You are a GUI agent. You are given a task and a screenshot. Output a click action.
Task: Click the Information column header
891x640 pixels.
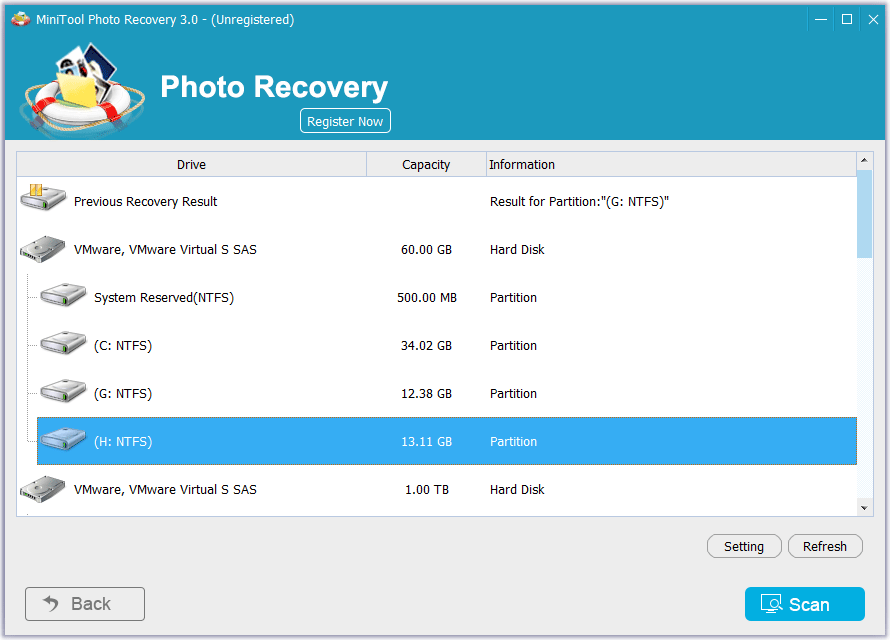pyautogui.click(x=671, y=164)
